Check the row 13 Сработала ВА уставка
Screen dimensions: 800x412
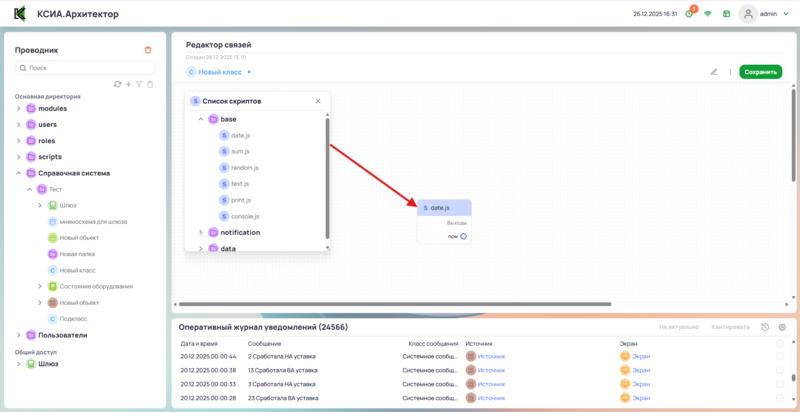[780, 370]
